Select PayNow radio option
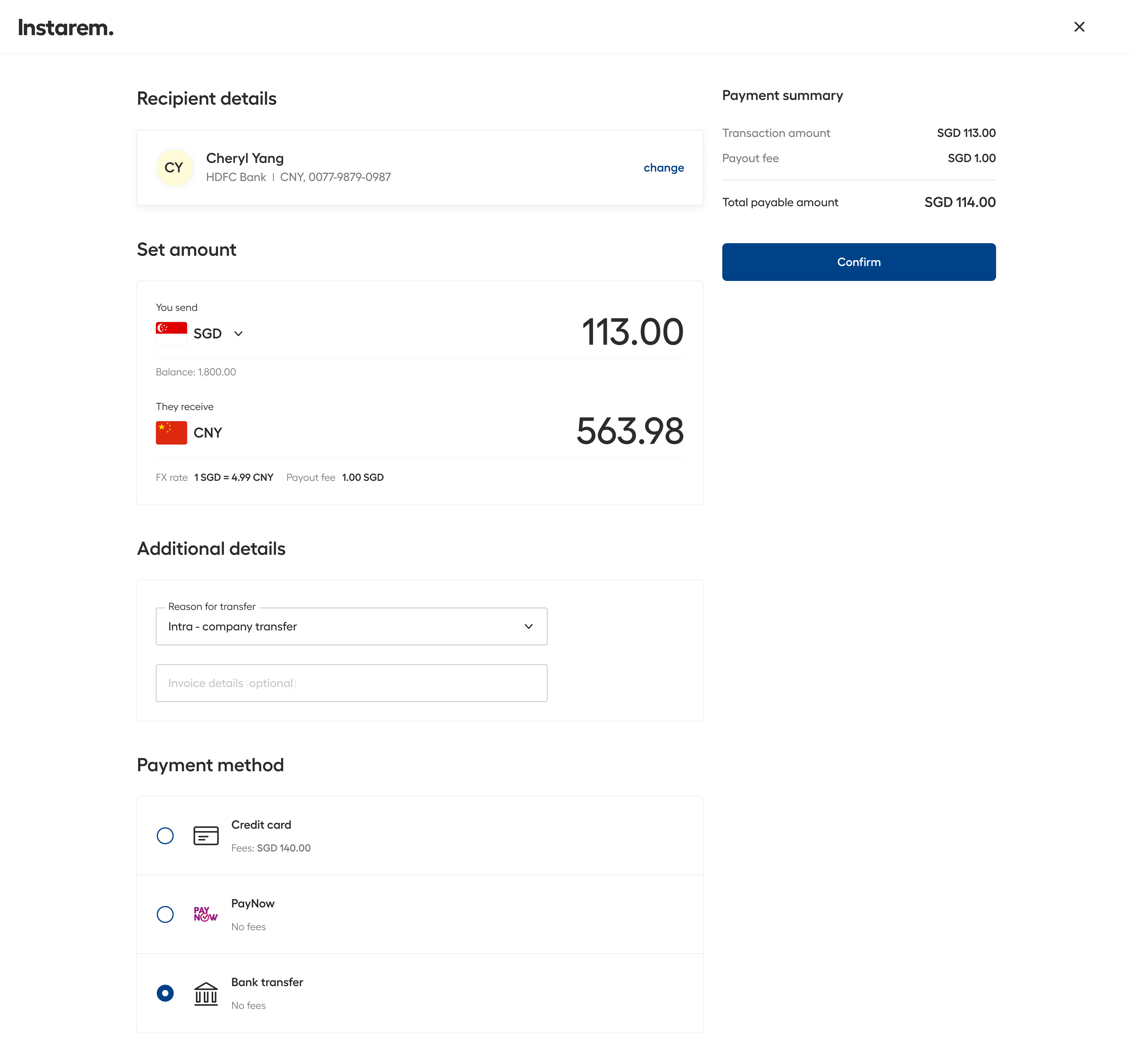This screenshot has width=1133, height=1064. tap(165, 914)
